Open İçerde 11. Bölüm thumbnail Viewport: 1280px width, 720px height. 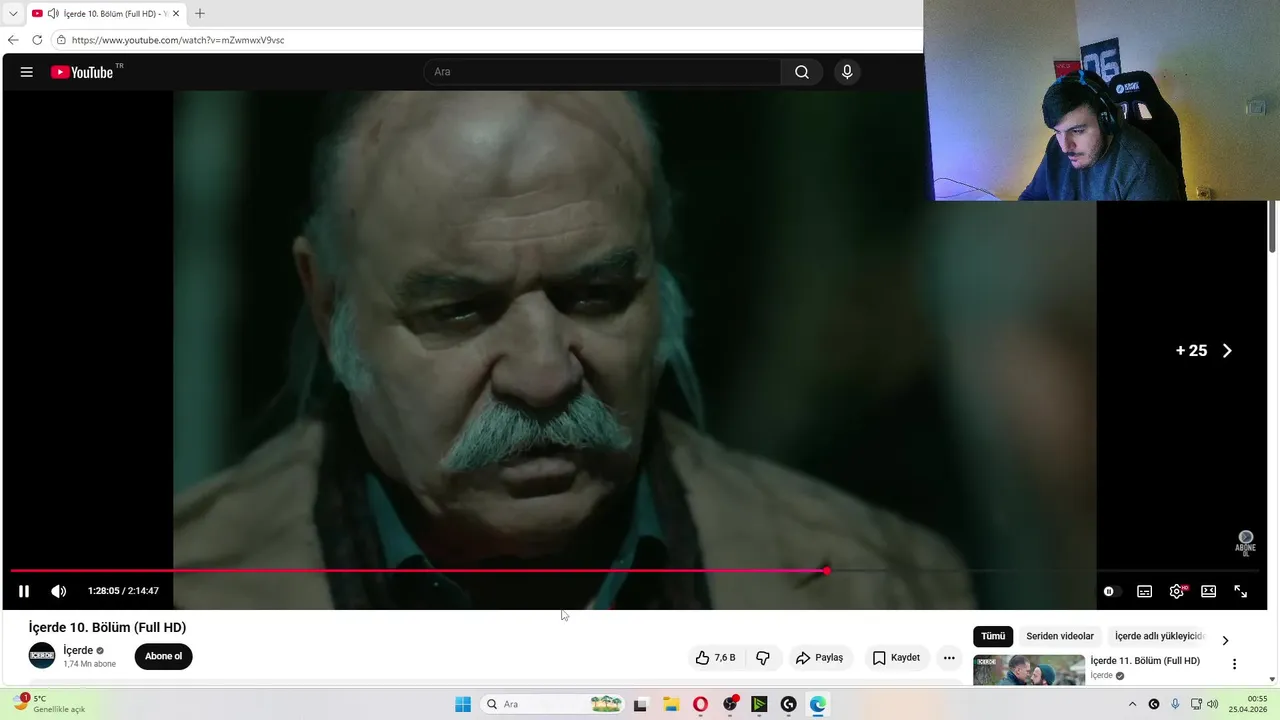(x=1029, y=669)
